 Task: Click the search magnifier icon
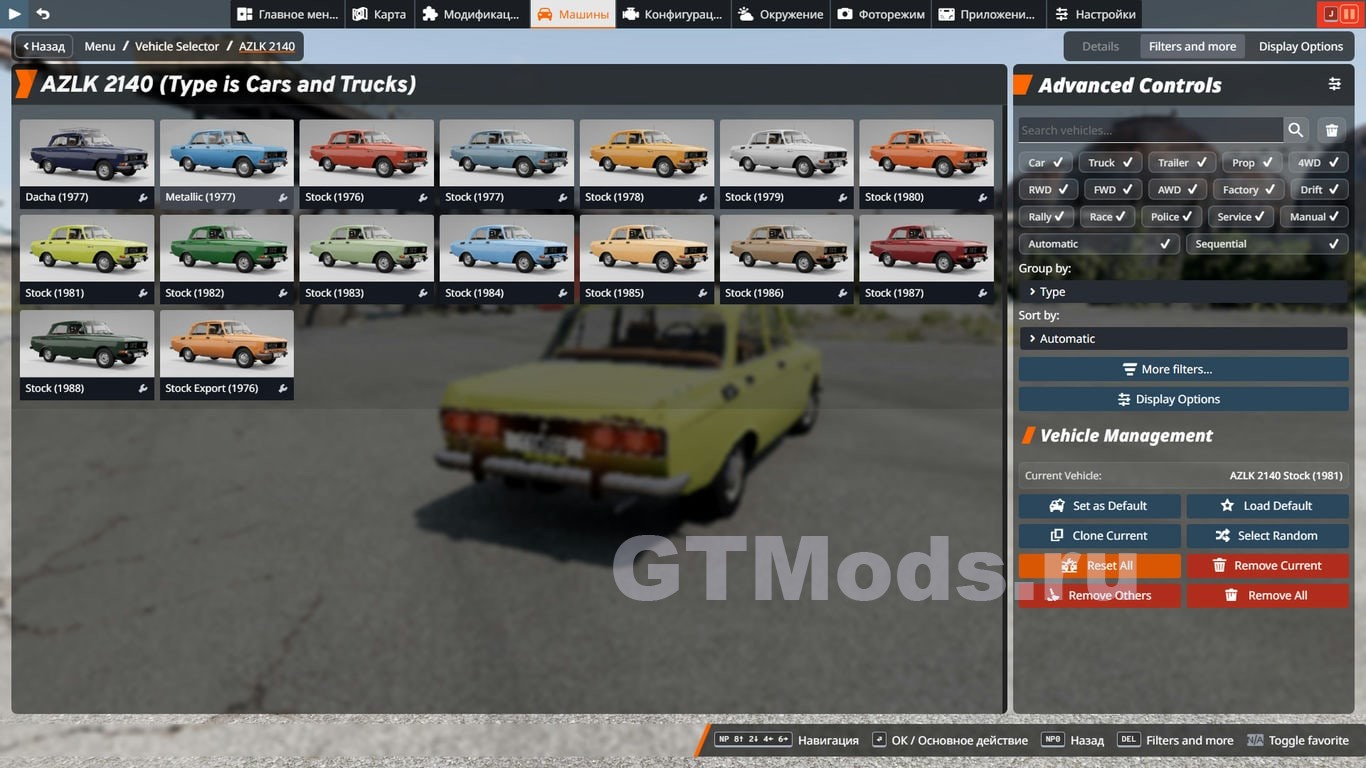tap(1296, 130)
